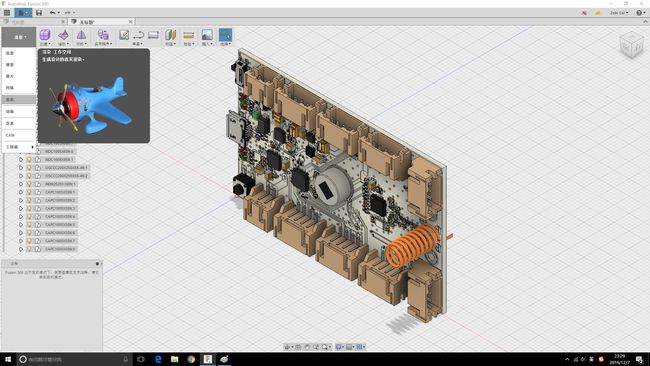Click the Insert image icon
Image resolution: width=650 pixels, height=366 pixels.
point(207,35)
